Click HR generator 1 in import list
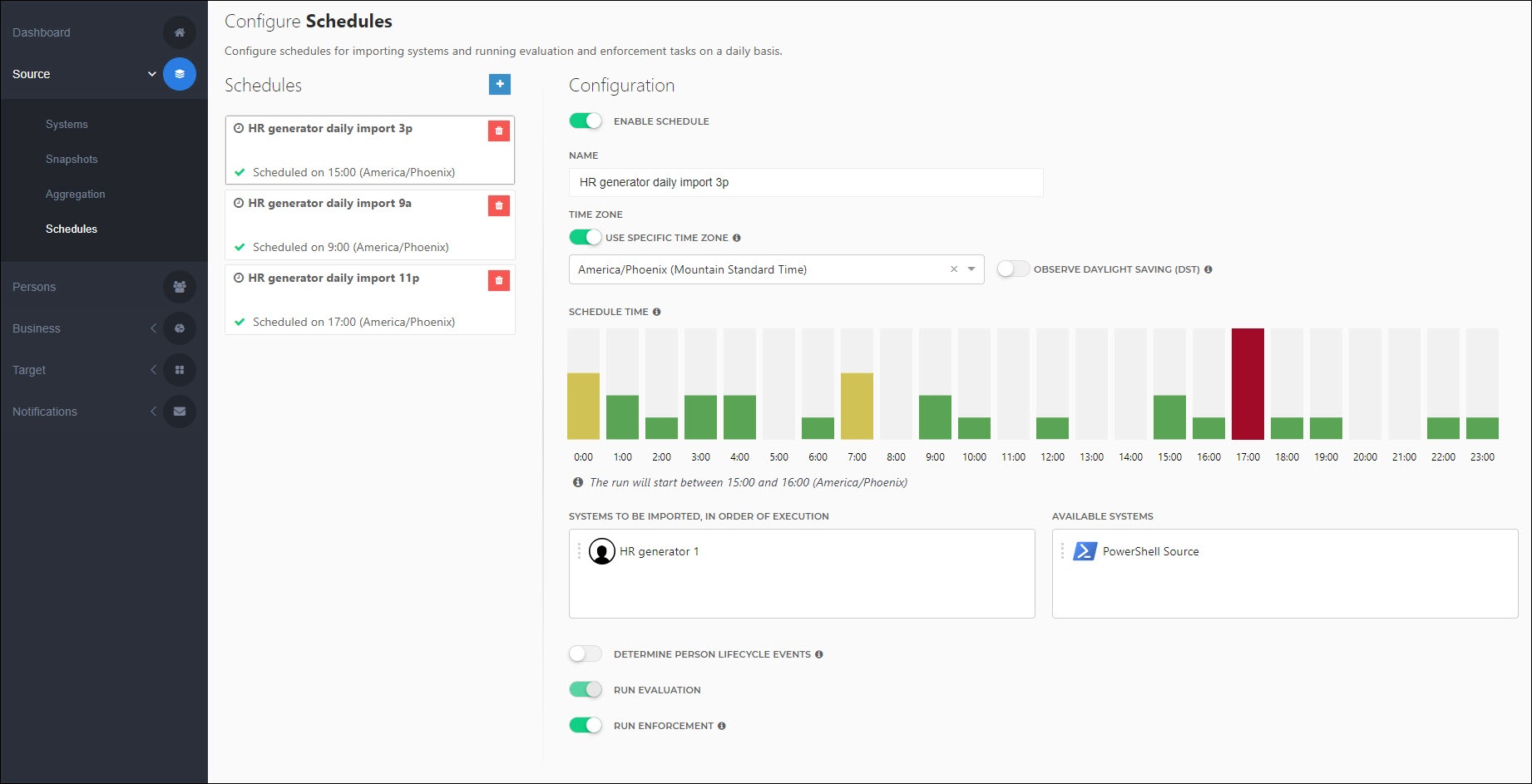The height and width of the screenshot is (784, 1532). [x=660, y=551]
